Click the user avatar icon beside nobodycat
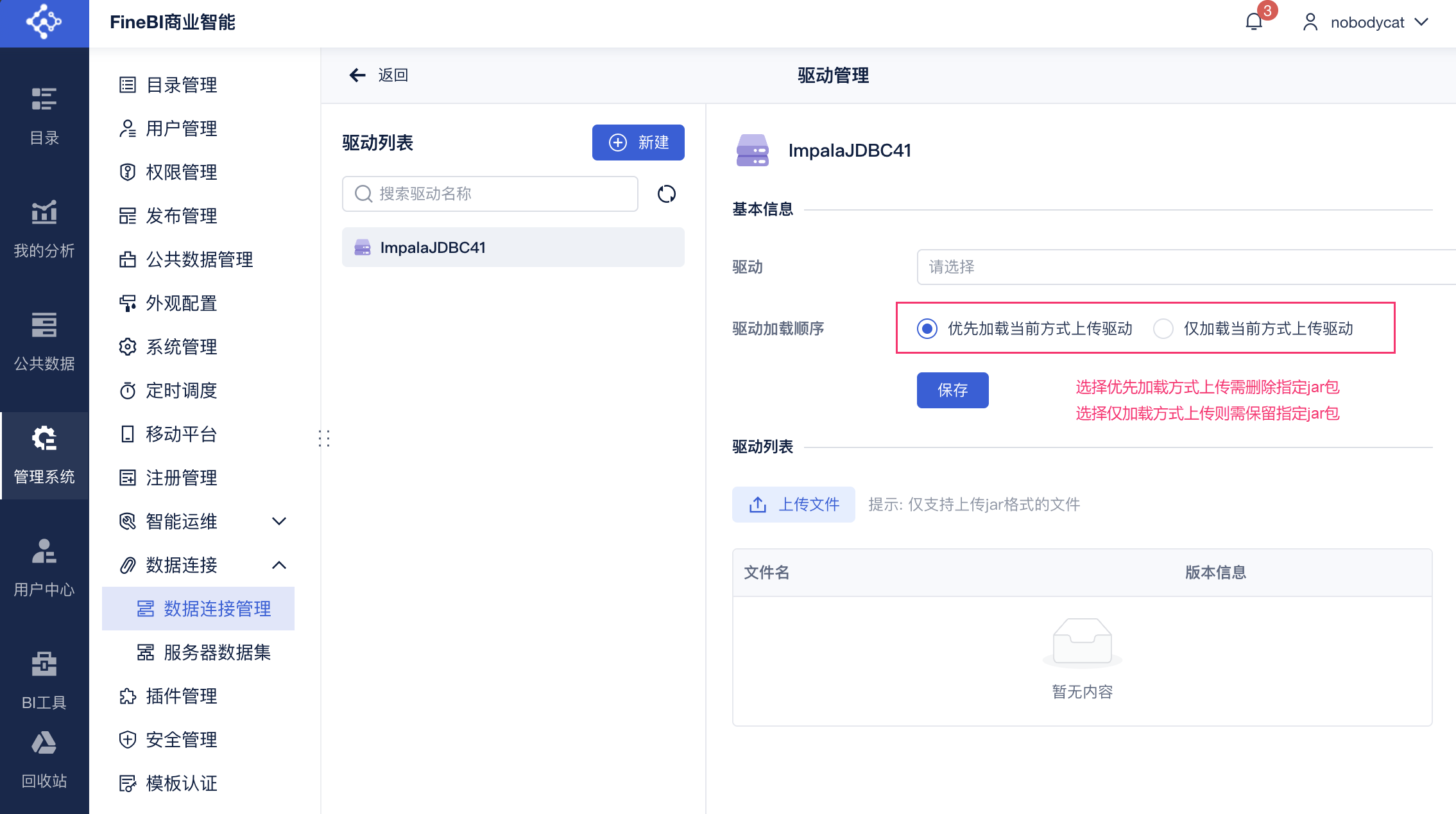 pos(1310,22)
